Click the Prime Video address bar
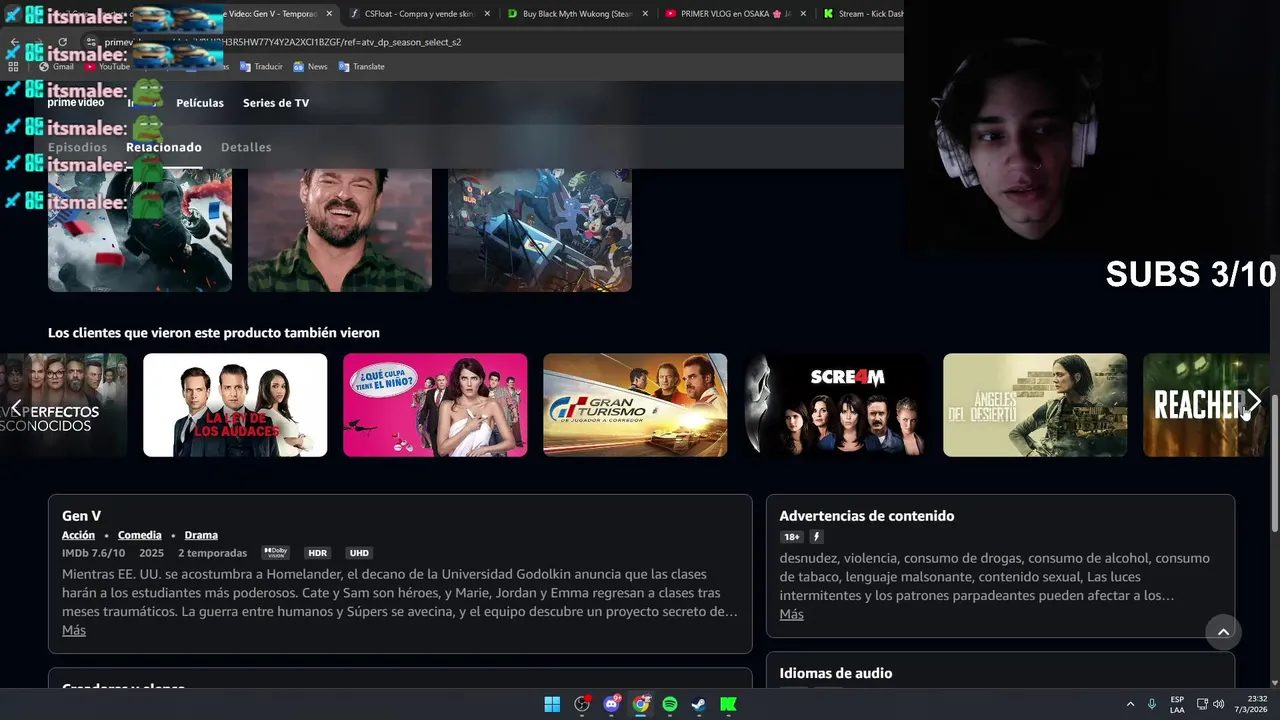The width and height of the screenshot is (1280, 720). pyautogui.click(x=490, y=42)
